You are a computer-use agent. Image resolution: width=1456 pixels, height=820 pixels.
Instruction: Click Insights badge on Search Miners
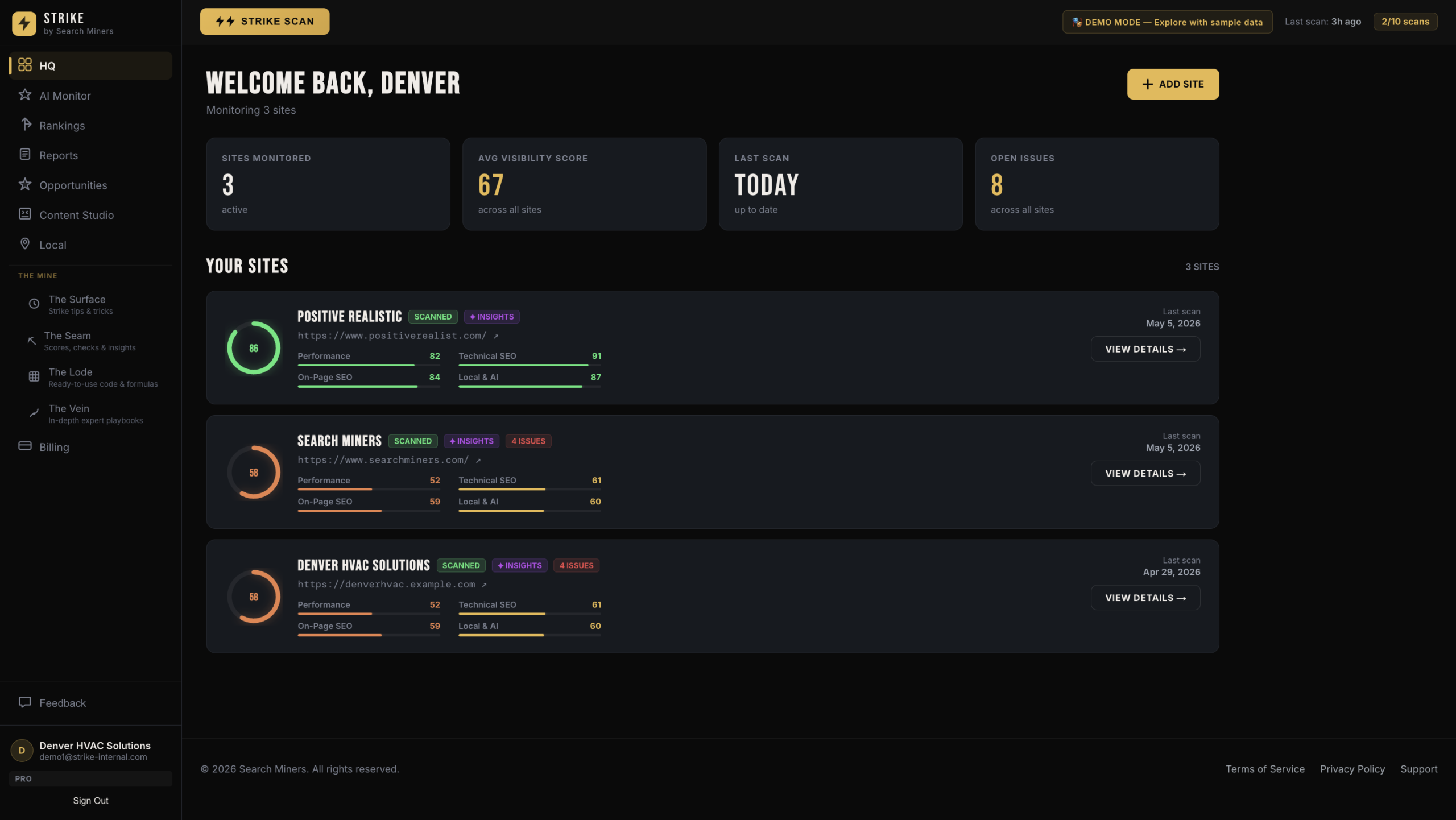(x=471, y=441)
